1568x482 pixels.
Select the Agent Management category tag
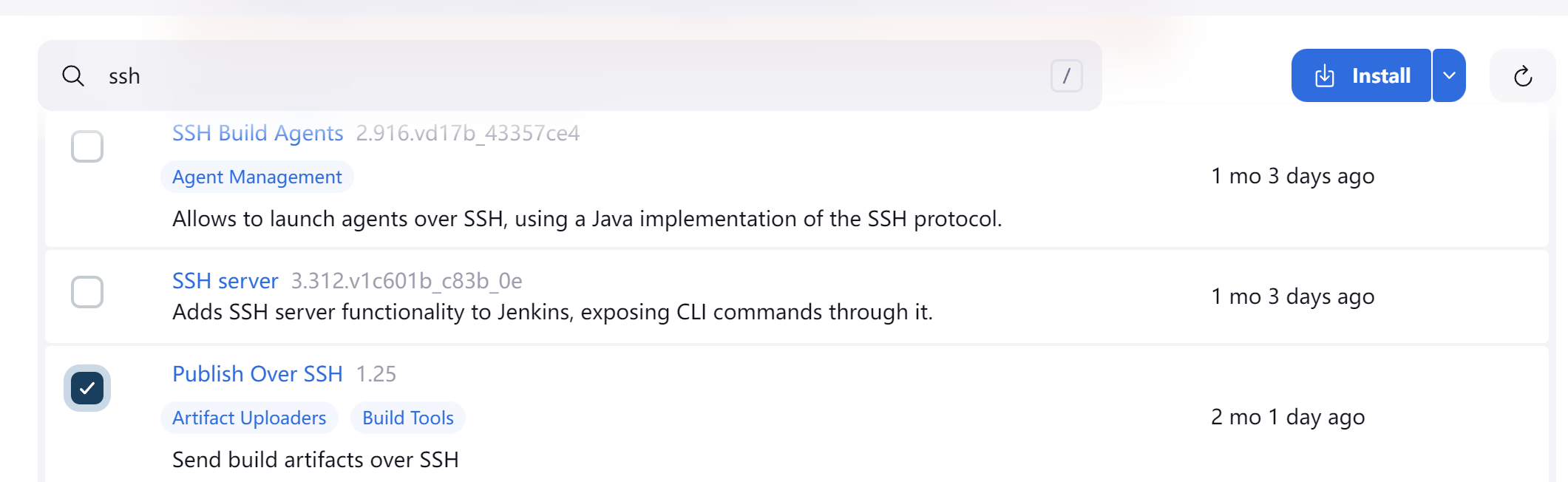coord(257,177)
